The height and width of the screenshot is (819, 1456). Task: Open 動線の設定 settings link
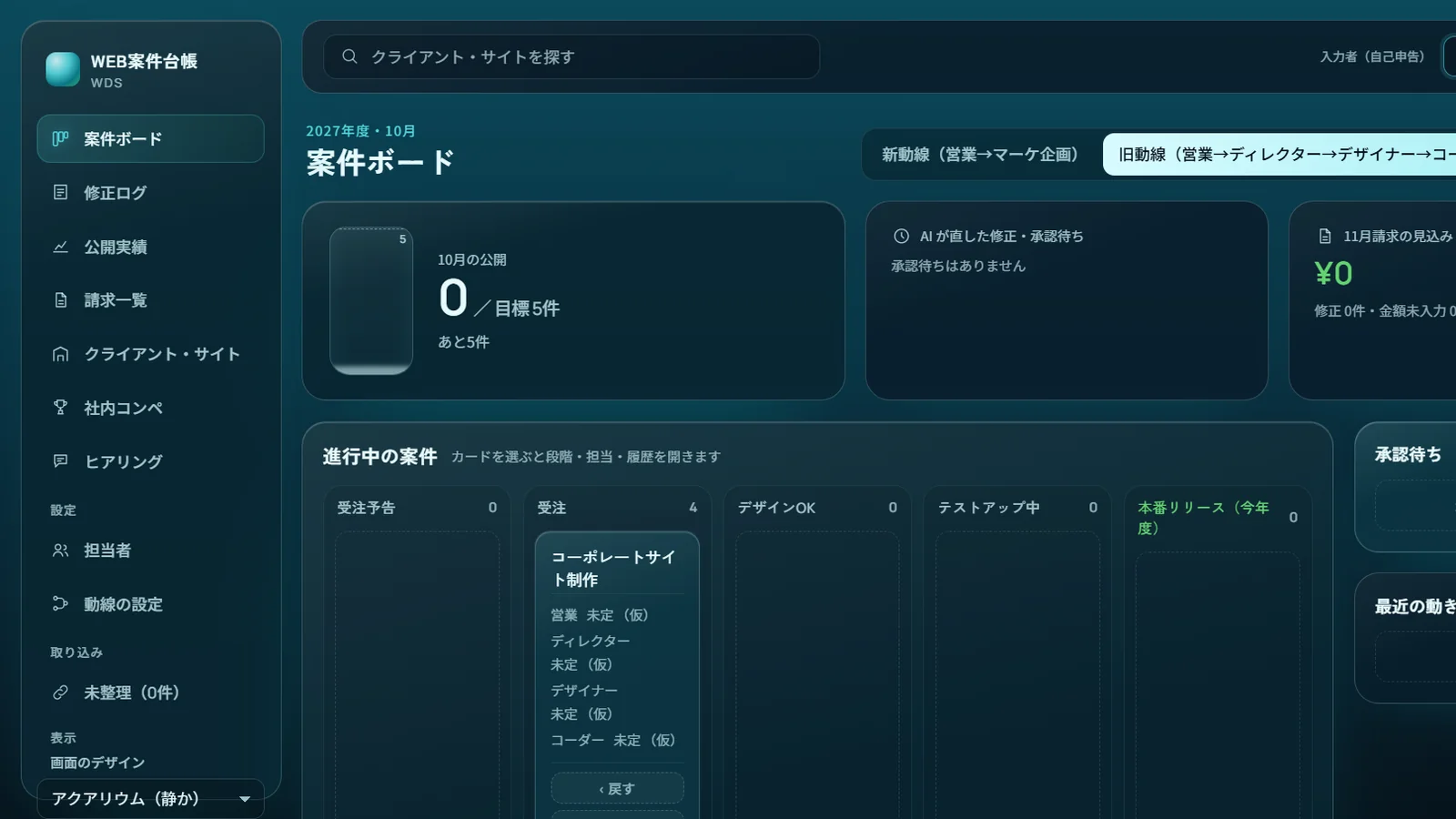click(151, 603)
